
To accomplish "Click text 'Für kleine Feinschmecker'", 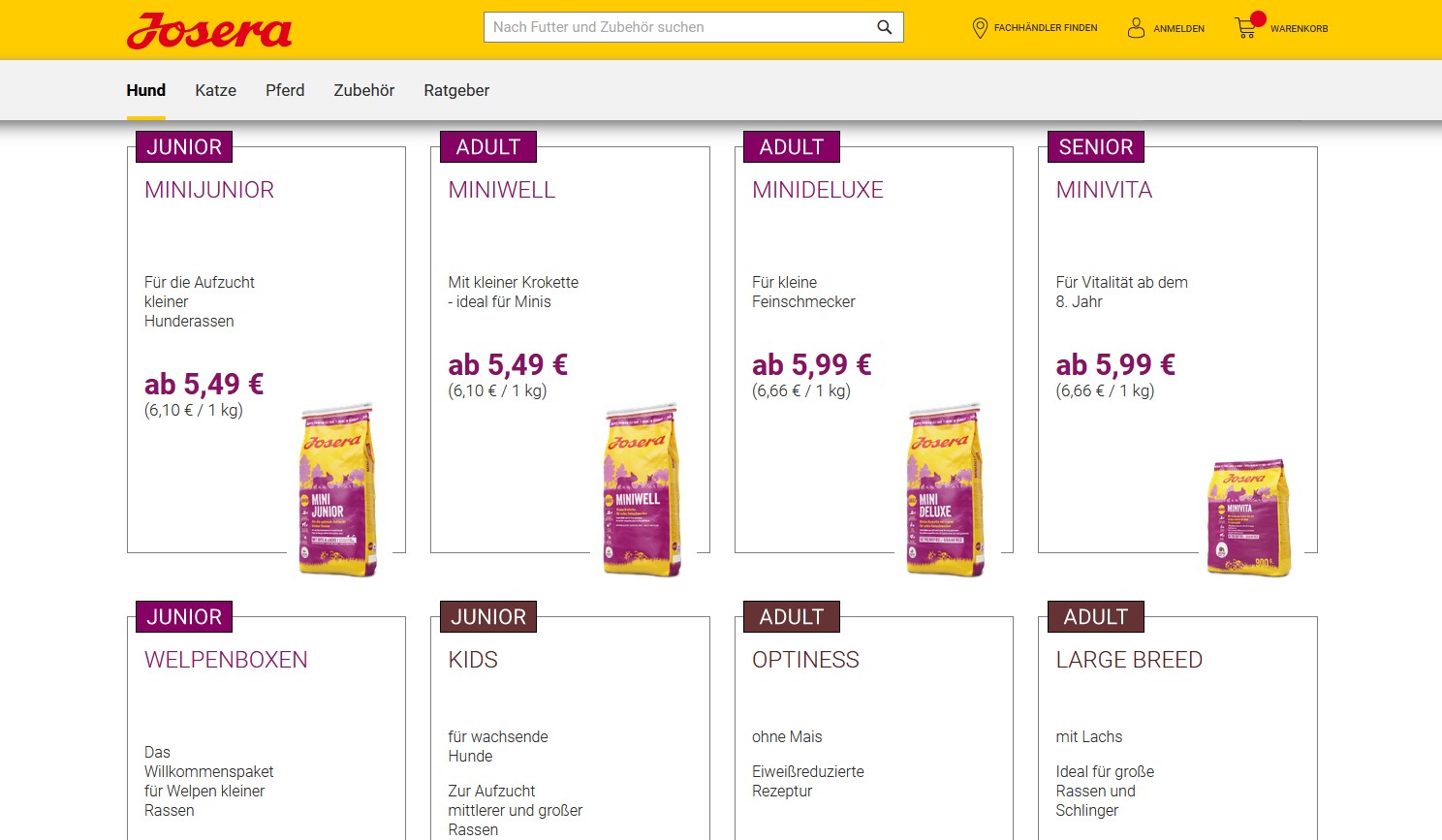I will [x=803, y=292].
